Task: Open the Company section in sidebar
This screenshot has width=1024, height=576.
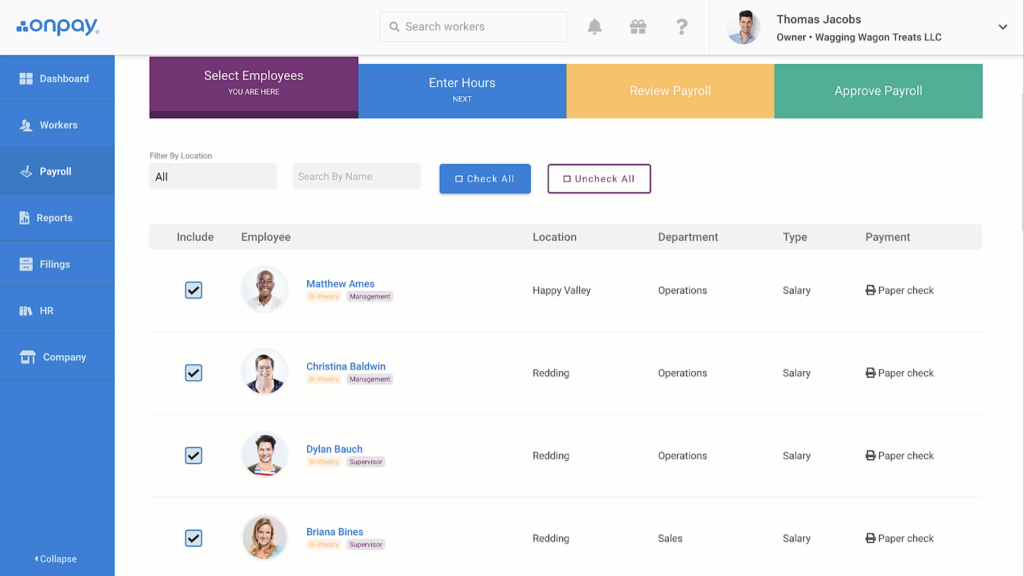Action: tap(57, 357)
